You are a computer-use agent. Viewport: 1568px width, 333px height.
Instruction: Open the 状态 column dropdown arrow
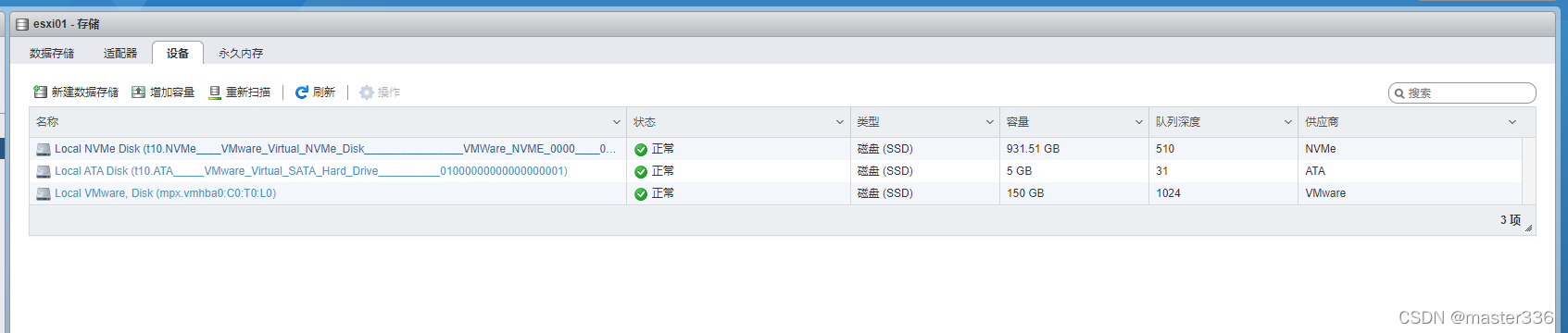840,122
